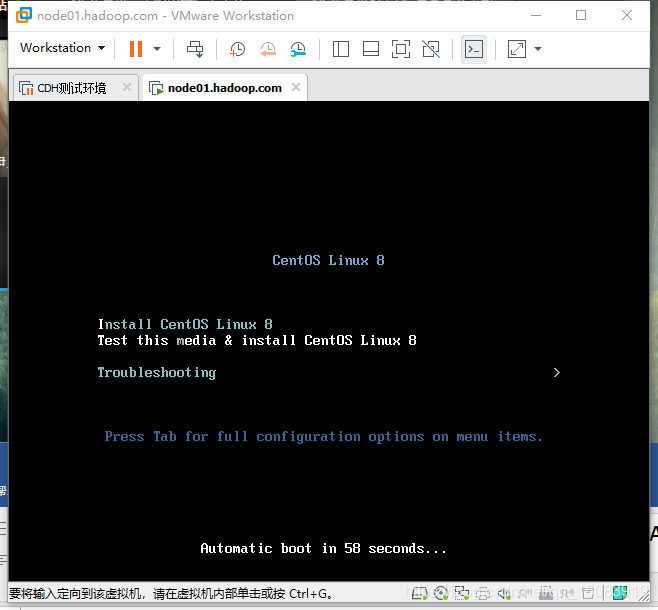Screen dimensions: 658x610
Task: Click the sound card status icon
Action: point(504,593)
